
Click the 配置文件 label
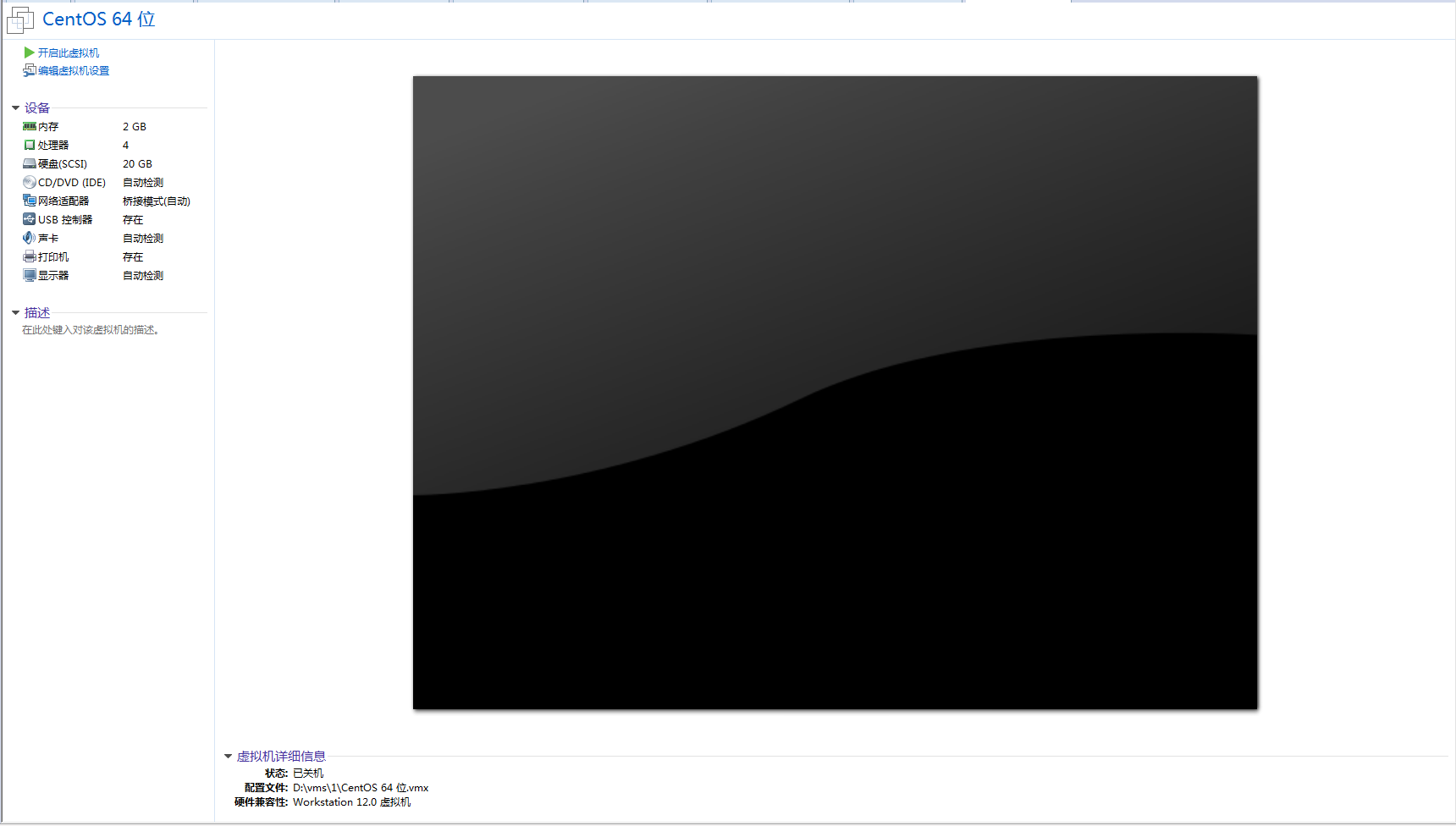(x=266, y=787)
